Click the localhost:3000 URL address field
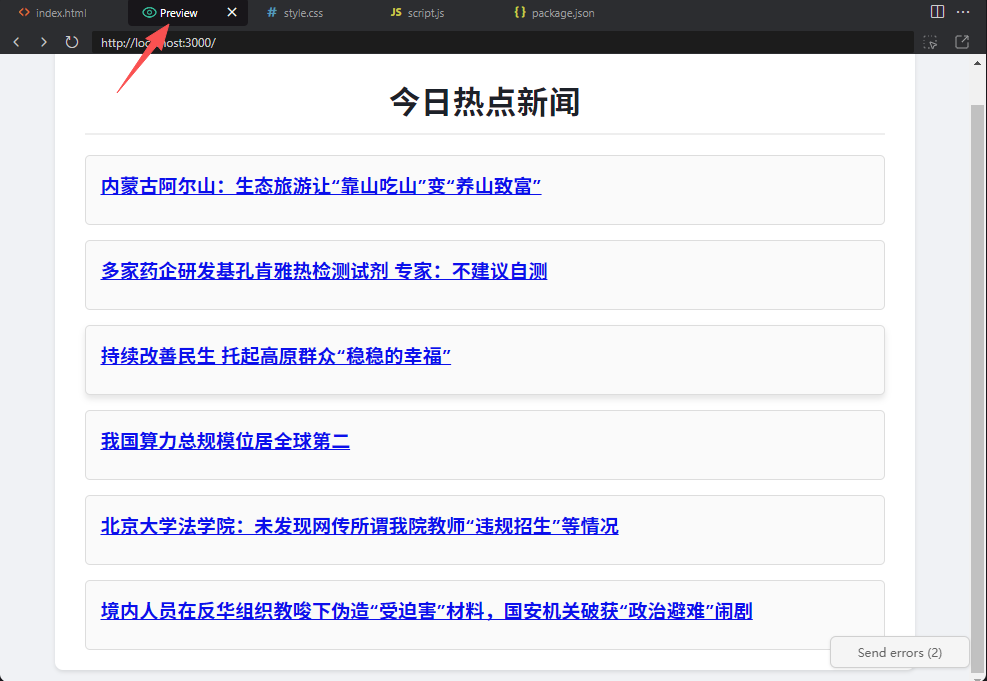 point(502,43)
